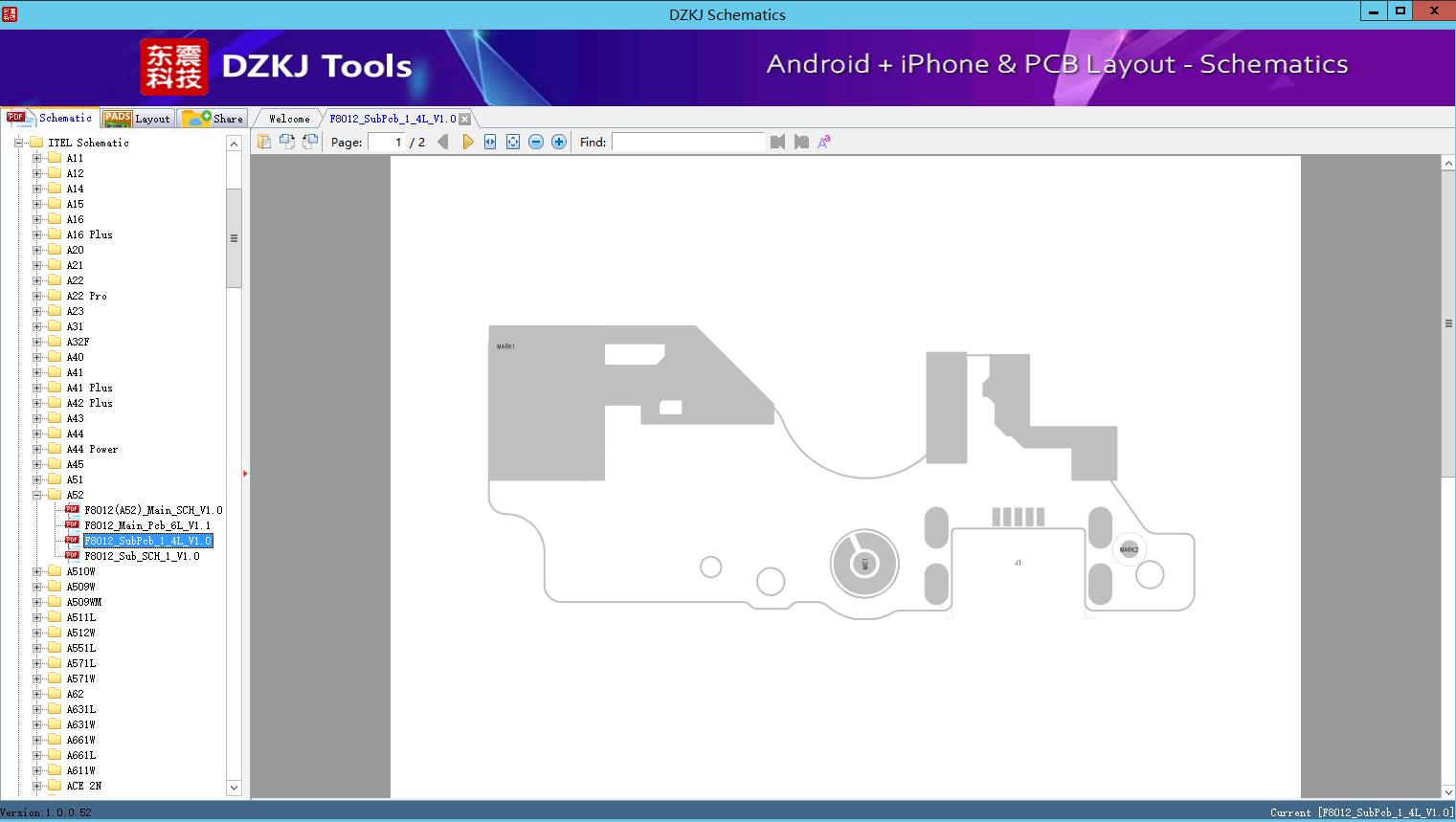Click the red sidebar collapse arrow
The height and width of the screenshot is (822, 1456).
click(x=245, y=473)
